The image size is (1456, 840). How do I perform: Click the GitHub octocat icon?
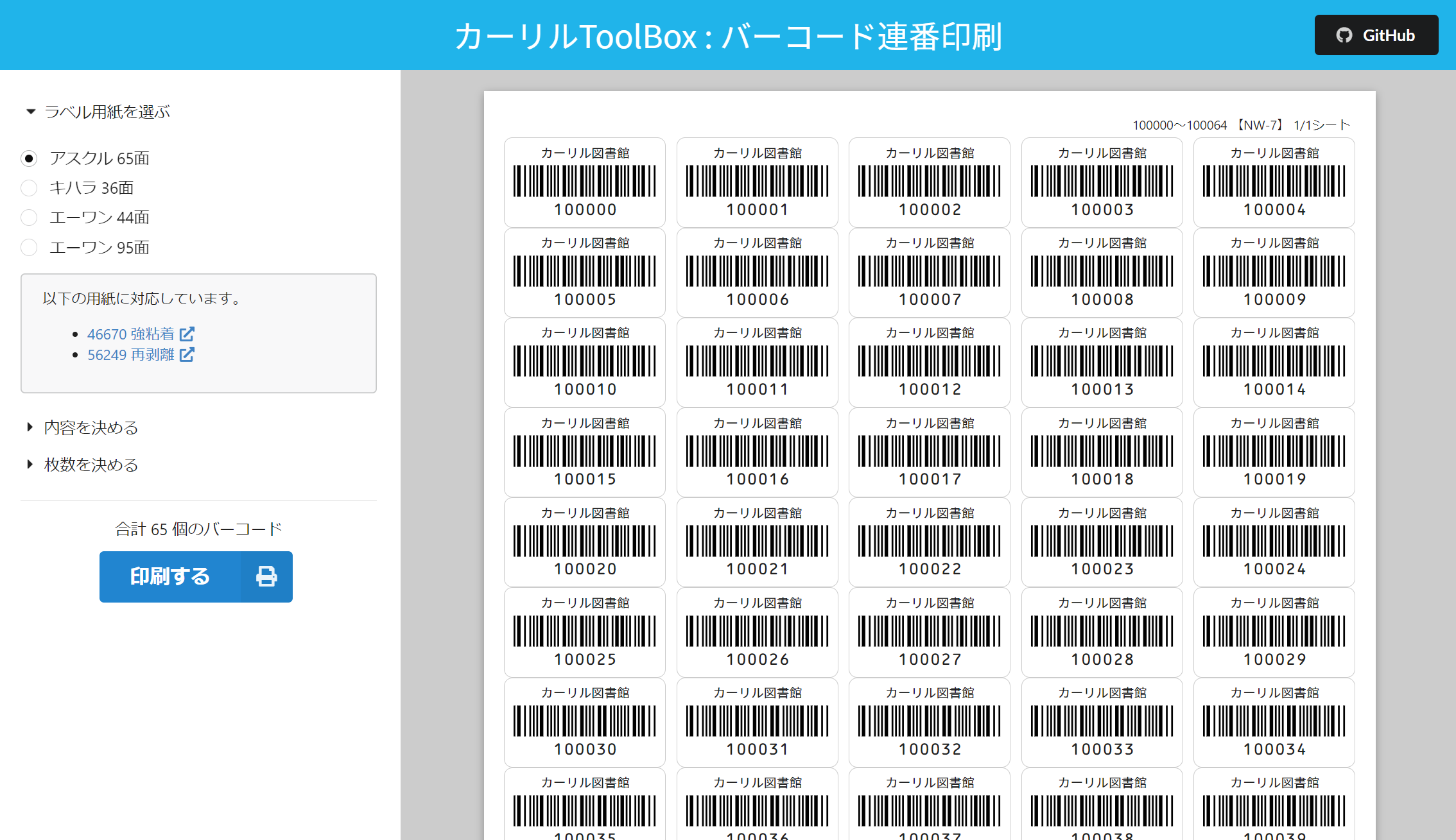coord(1344,35)
